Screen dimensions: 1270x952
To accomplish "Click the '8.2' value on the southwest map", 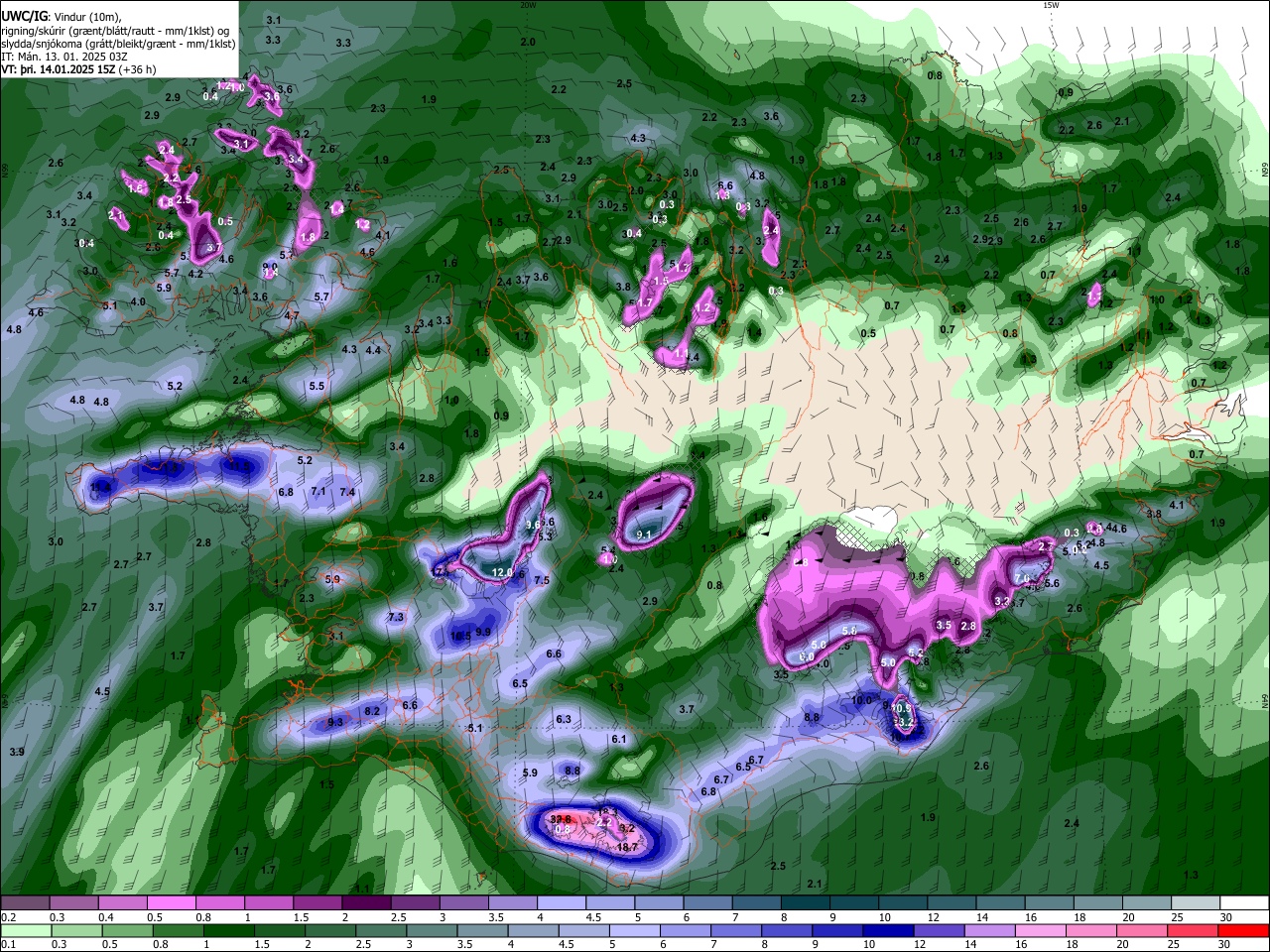I will pyautogui.click(x=372, y=711).
